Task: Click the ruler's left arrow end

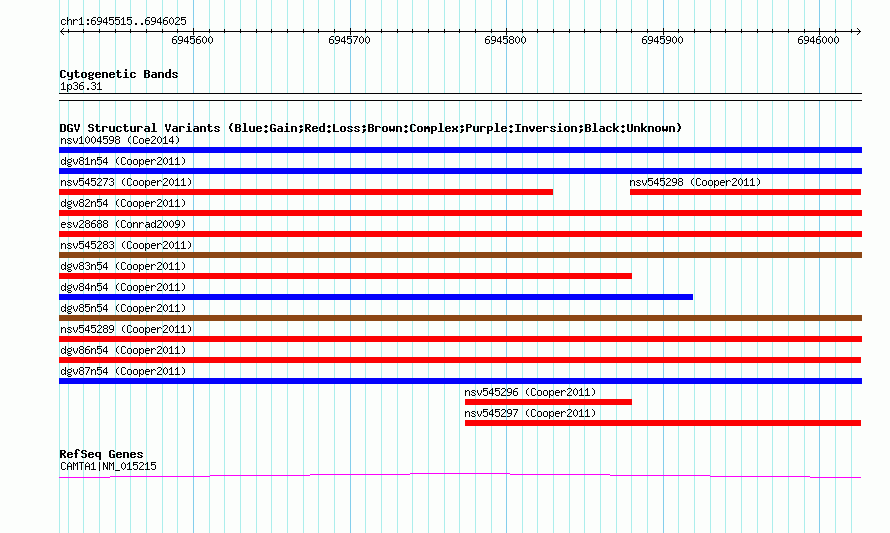Action: click(62, 31)
